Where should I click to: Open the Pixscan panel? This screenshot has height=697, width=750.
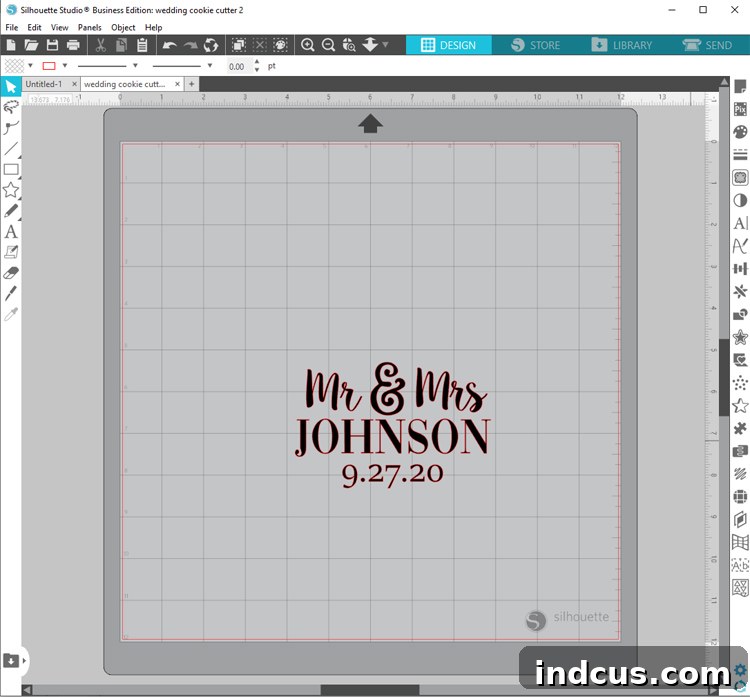coord(740,109)
